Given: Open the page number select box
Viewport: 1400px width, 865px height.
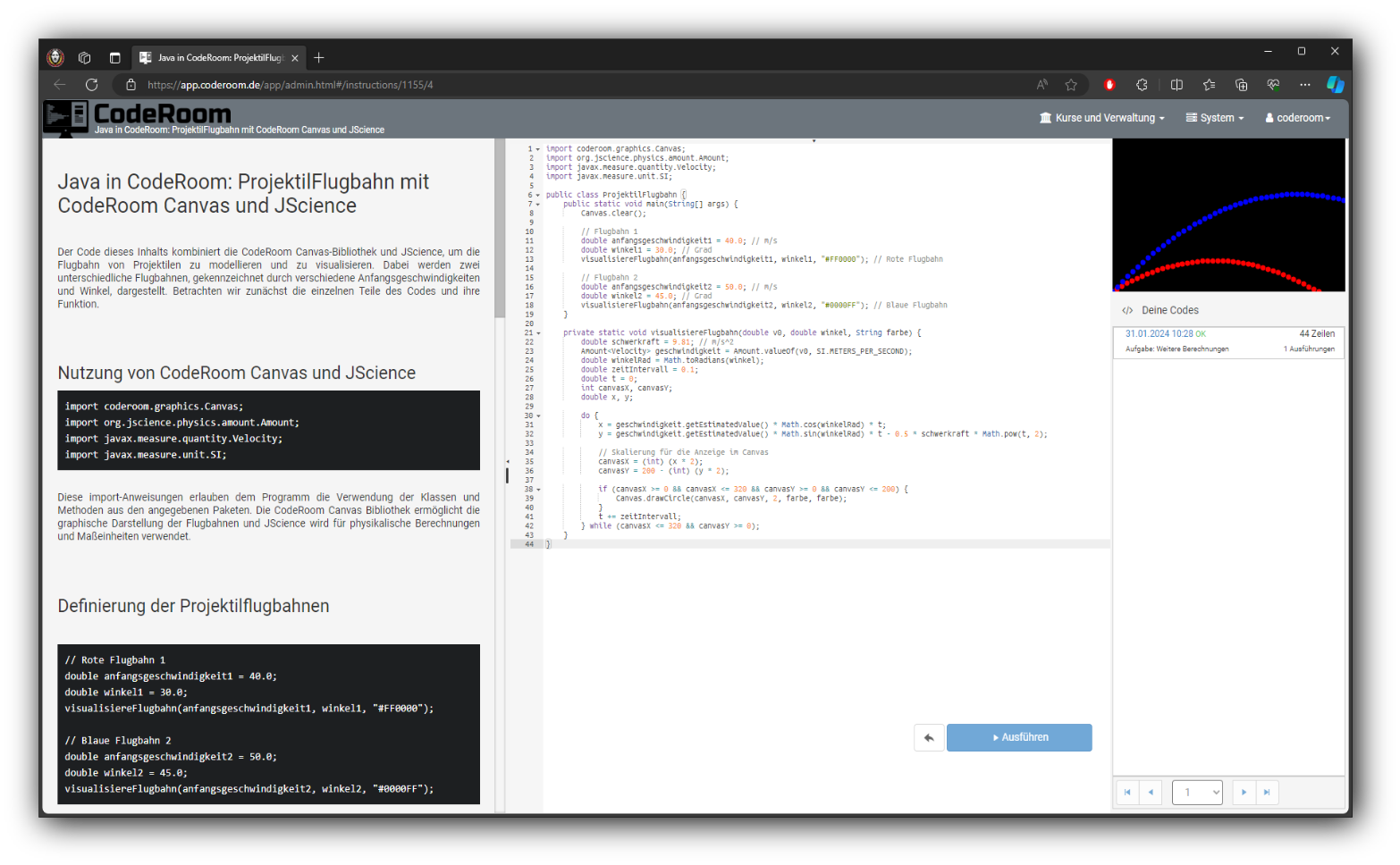Looking at the screenshot, I should tap(1197, 793).
